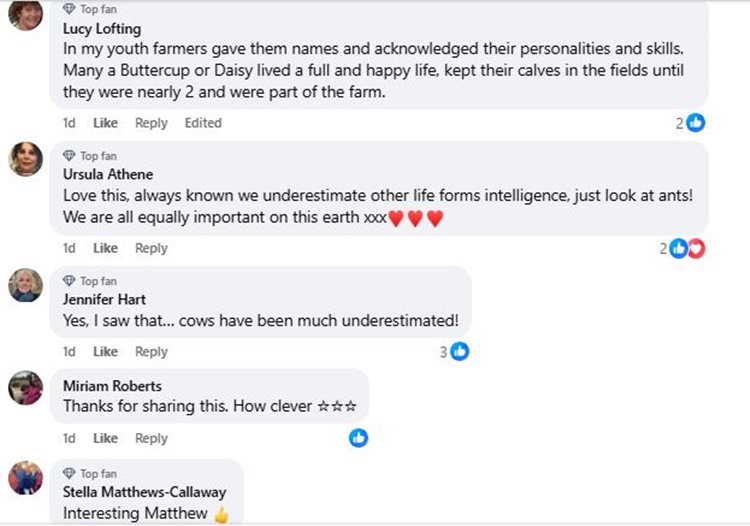Like Lucy Lofting's comment
The height and width of the screenshot is (526, 750).
[105, 123]
